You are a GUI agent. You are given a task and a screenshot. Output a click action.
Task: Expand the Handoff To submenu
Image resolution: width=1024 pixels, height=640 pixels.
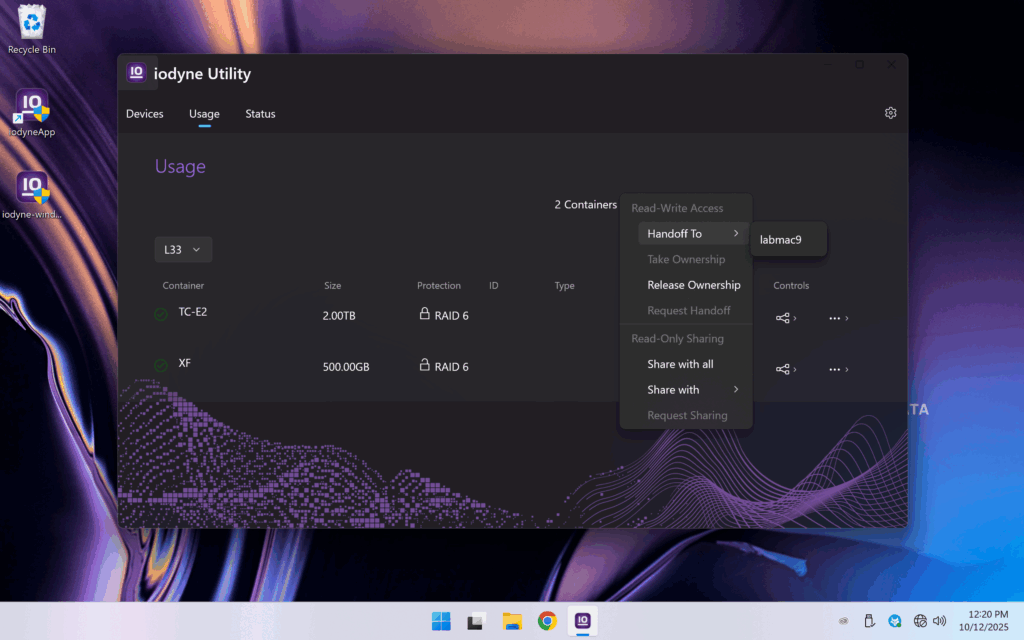[x=693, y=234]
